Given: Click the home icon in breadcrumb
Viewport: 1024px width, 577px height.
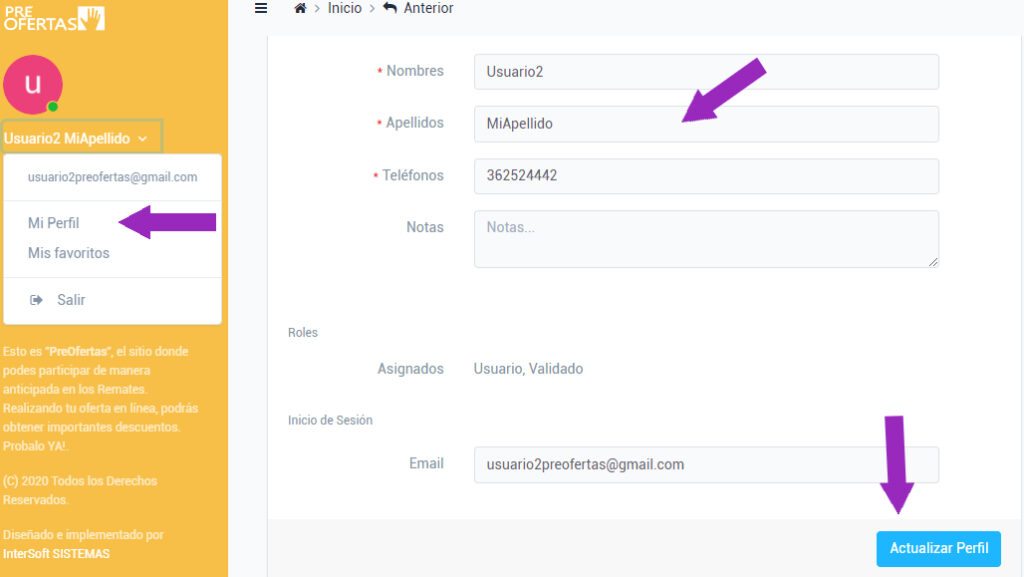Looking at the screenshot, I should [x=299, y=8].
